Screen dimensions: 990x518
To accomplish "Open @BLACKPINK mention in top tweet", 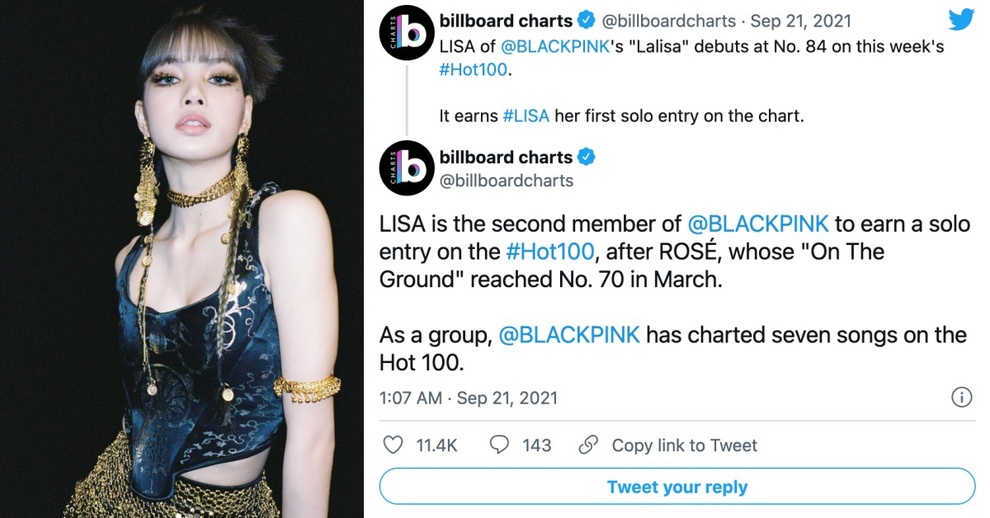I will point(554,47).
